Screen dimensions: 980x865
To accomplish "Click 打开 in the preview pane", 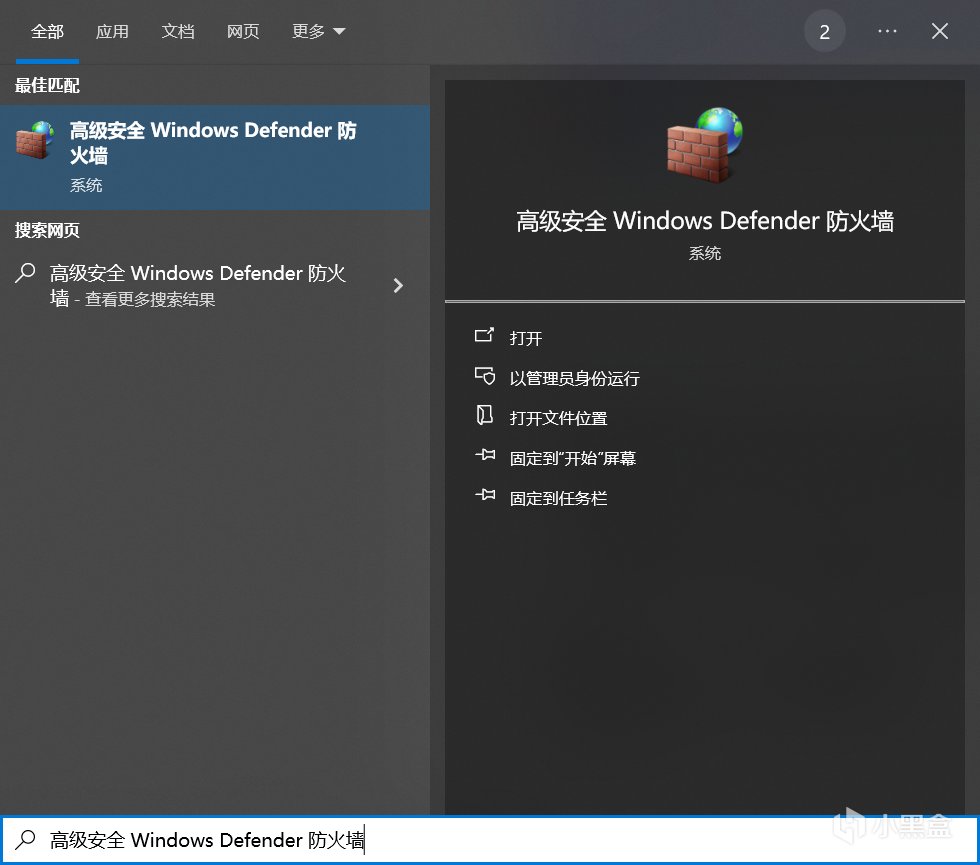I will click(526, 338).
